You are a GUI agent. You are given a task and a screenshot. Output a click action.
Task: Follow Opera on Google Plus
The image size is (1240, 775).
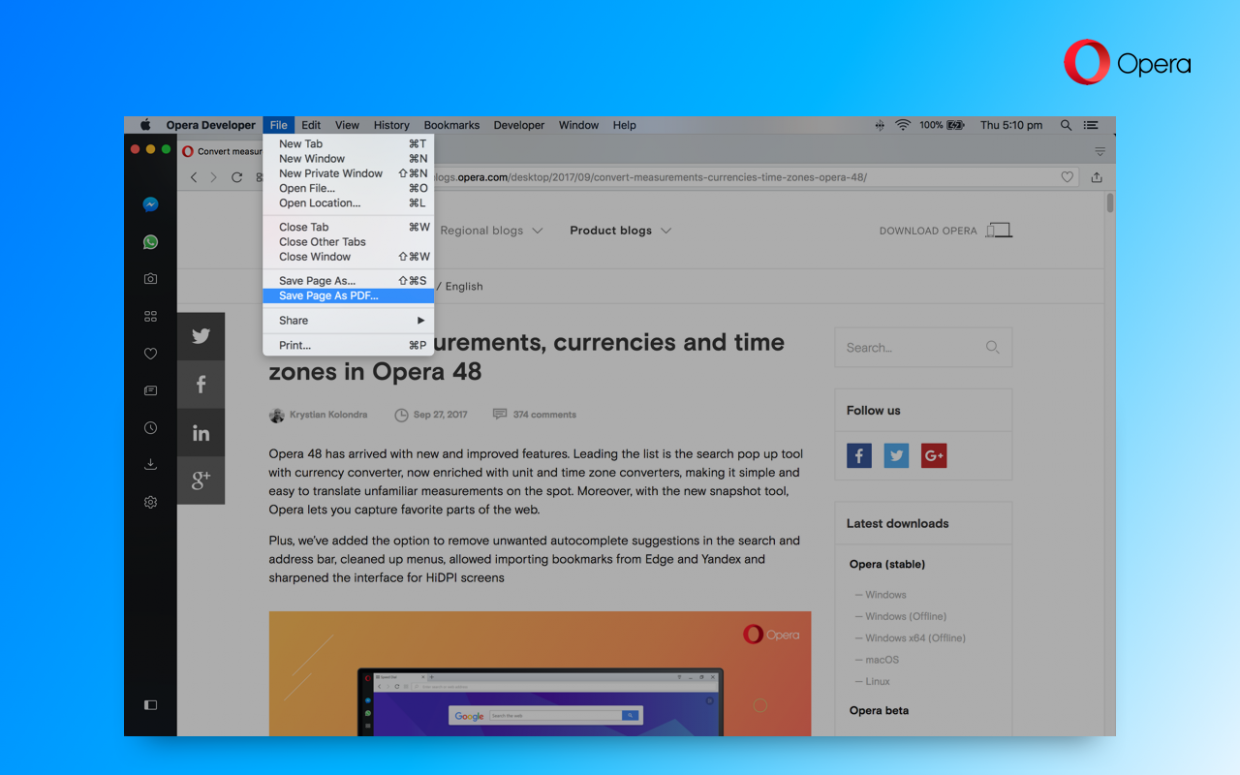pyautogui.click(x=933, y=455)
